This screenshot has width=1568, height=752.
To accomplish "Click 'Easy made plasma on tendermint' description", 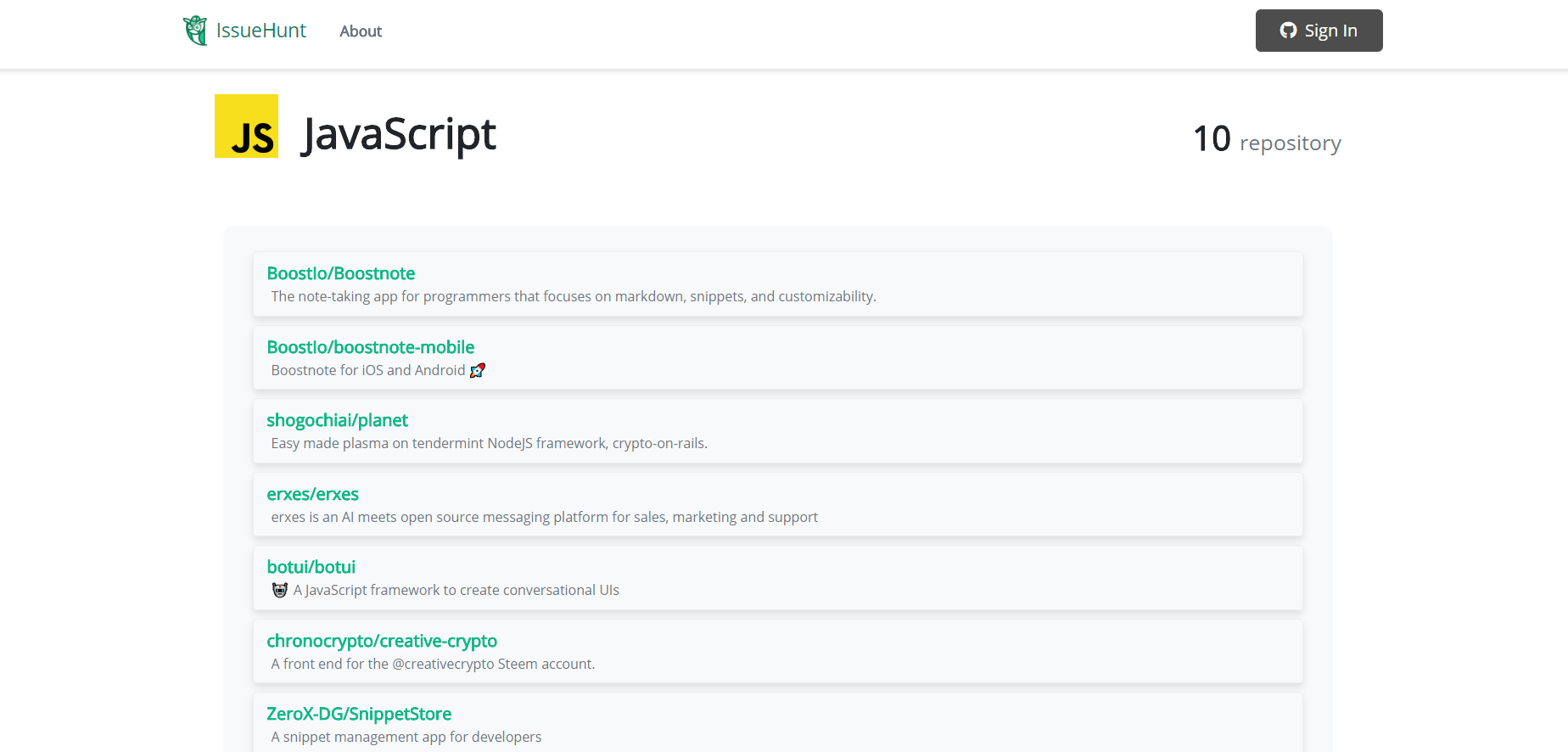I will click(x=489, y=443).
